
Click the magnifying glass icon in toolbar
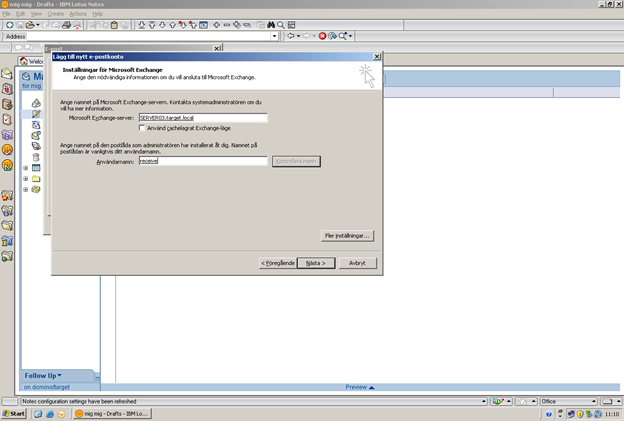pyautogui.click(x=281, y=25)
